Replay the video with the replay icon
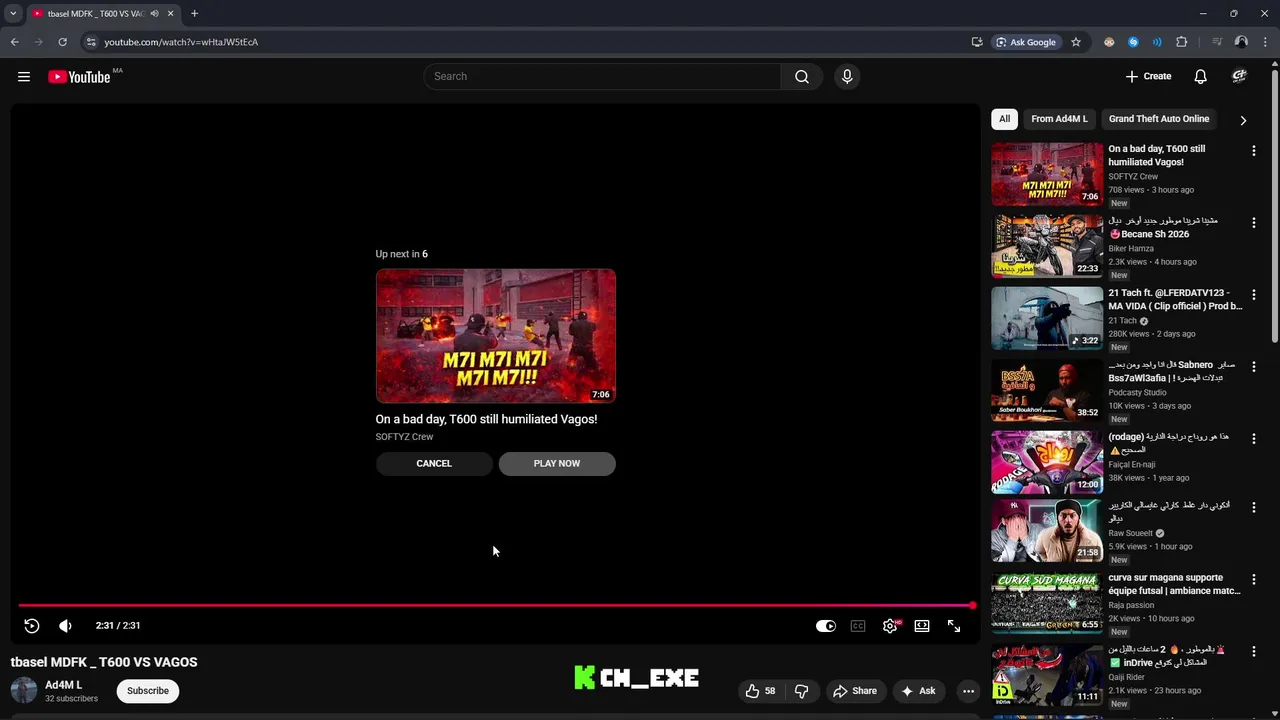 click(x=32, y=625)
